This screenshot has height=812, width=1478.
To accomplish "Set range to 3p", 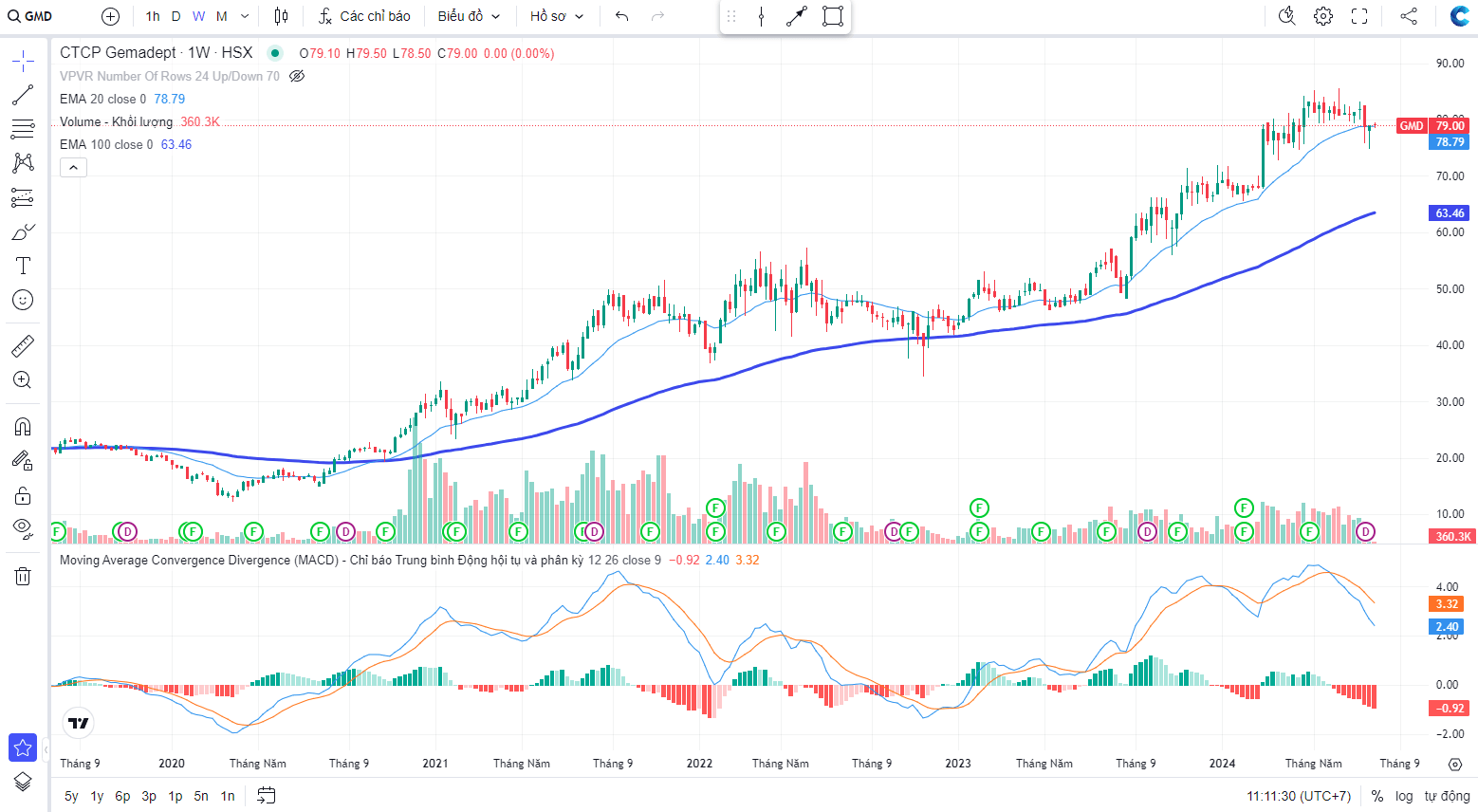I will tap(149, 796).
